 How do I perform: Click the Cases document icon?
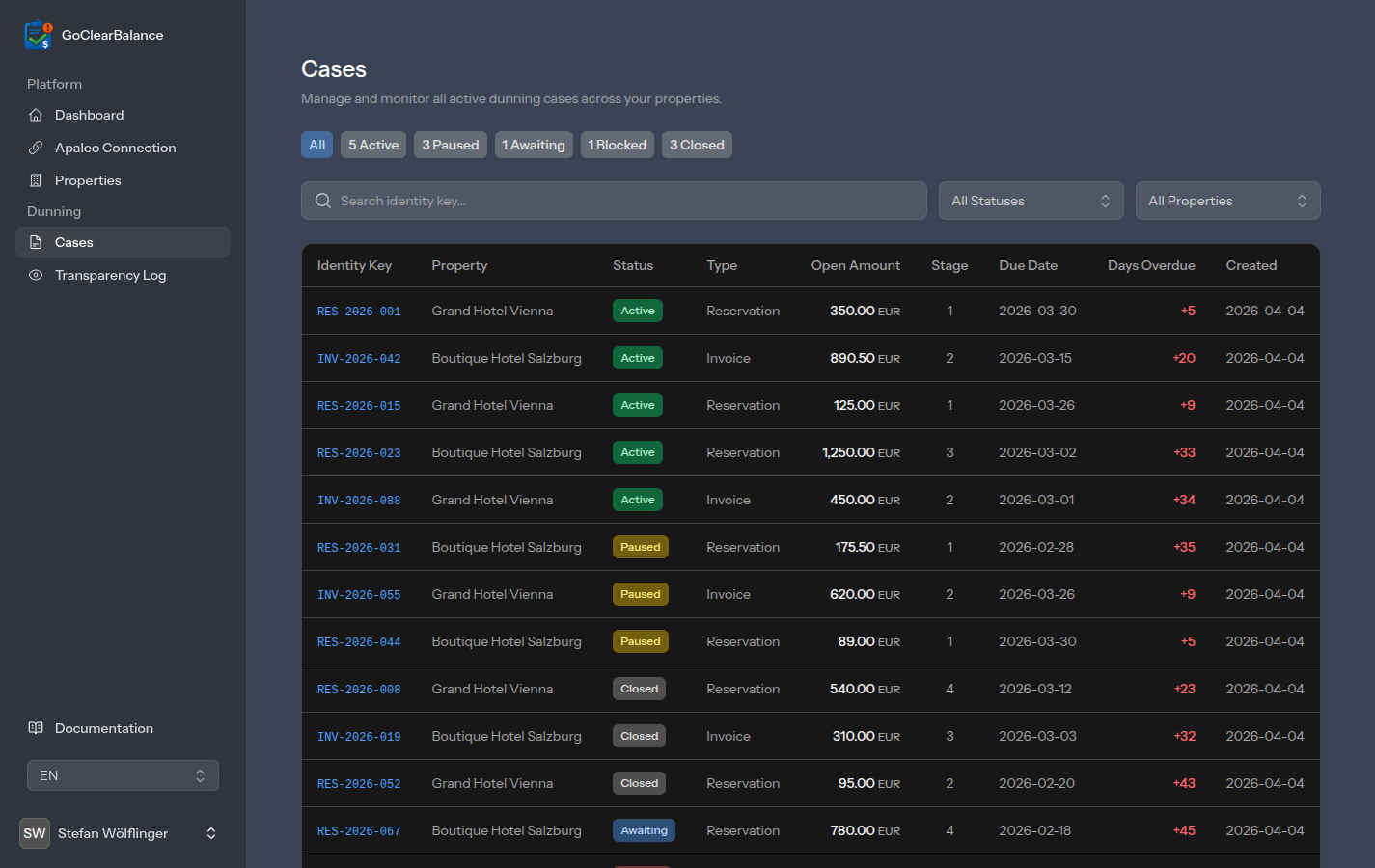click(36, 242)
